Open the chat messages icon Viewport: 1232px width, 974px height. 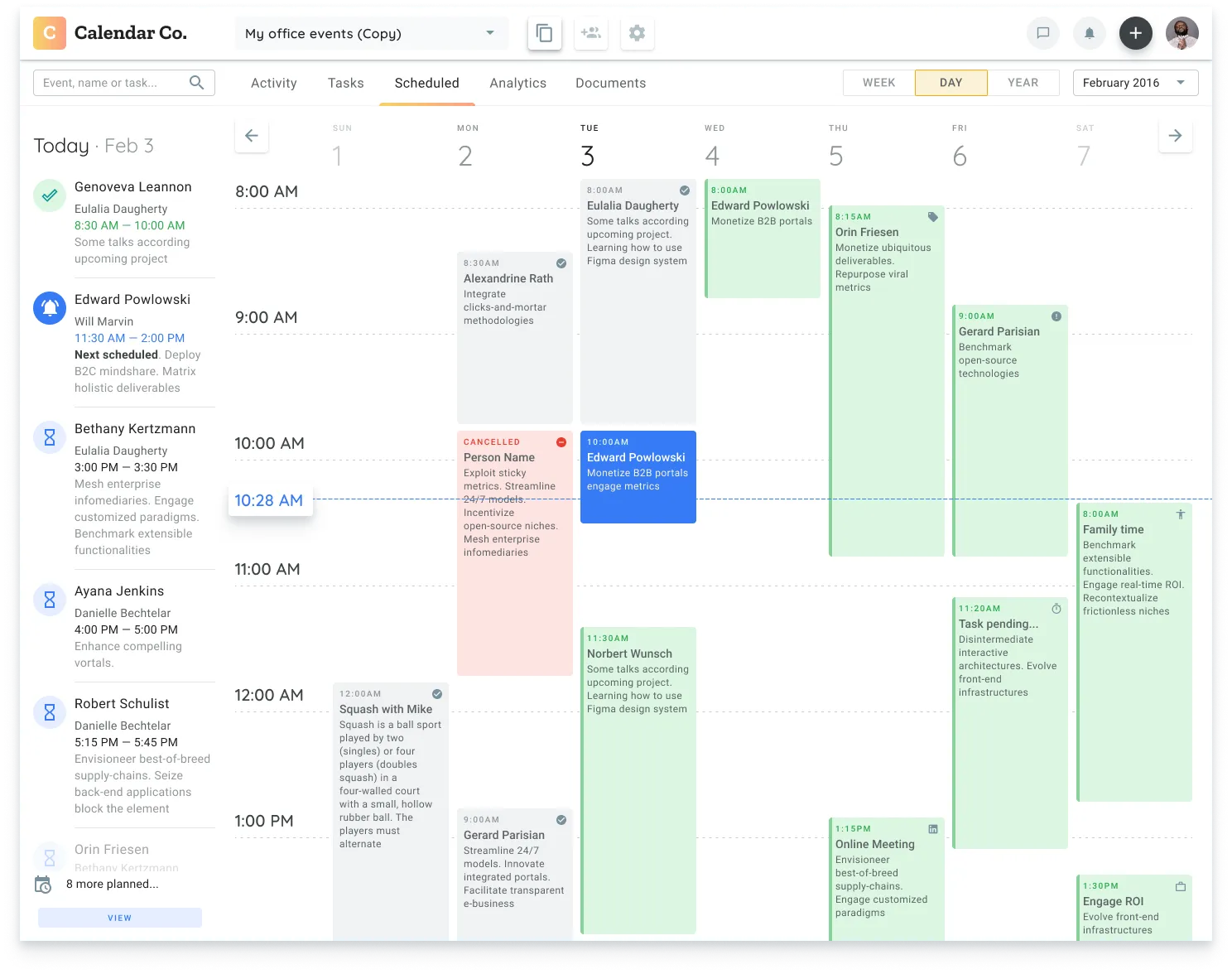tap(1042, 33)
